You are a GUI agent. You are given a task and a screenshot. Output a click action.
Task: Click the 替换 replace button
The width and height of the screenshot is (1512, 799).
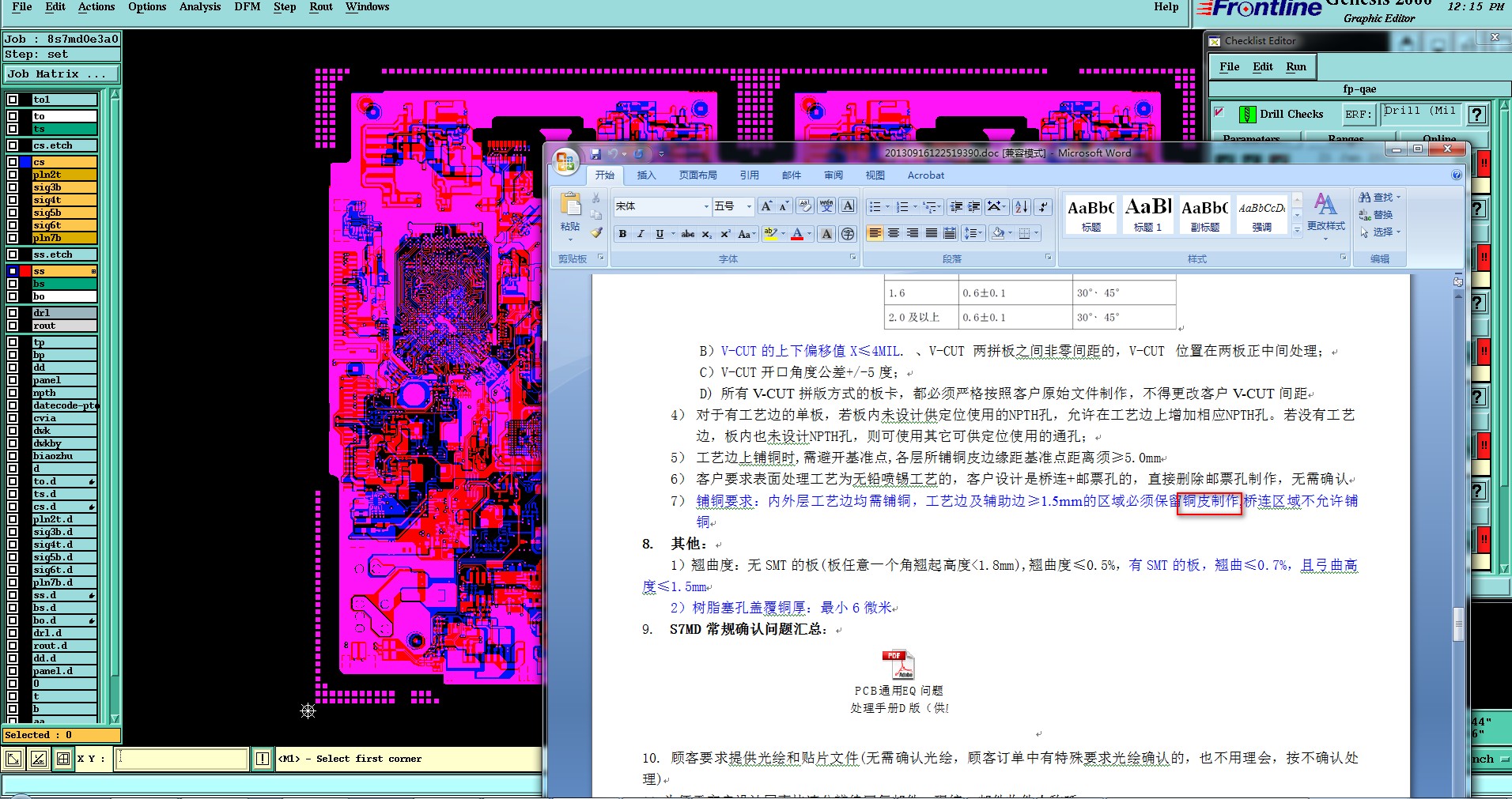[x=1376, y=215]
